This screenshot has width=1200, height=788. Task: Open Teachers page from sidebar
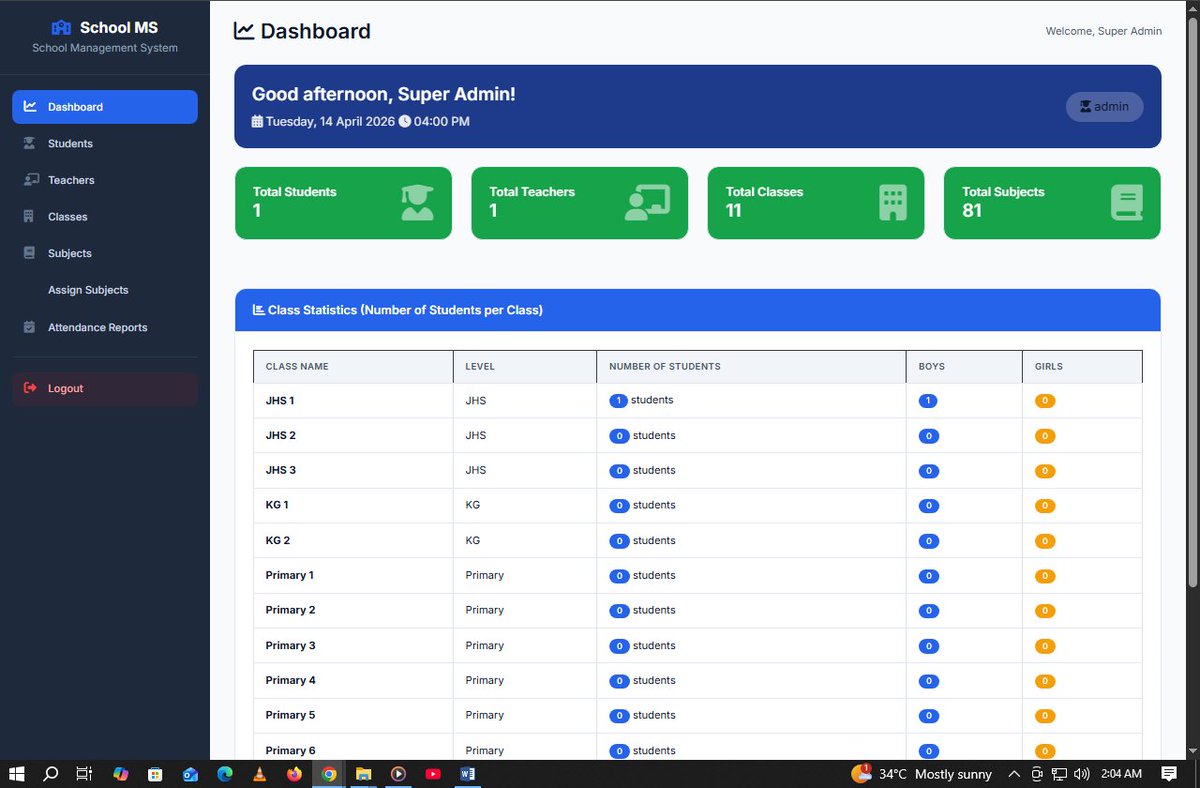(x=105, y=180)
